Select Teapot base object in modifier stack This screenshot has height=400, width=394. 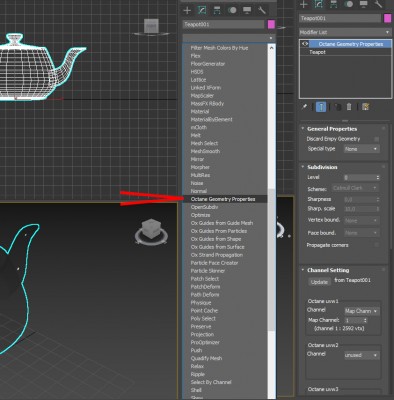(317, 52)
